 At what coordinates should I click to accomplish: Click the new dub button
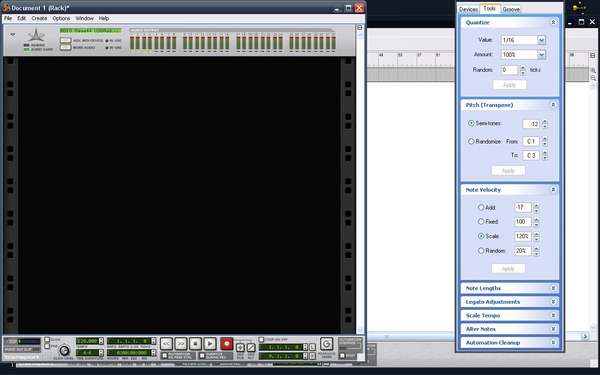click(240, 347)
